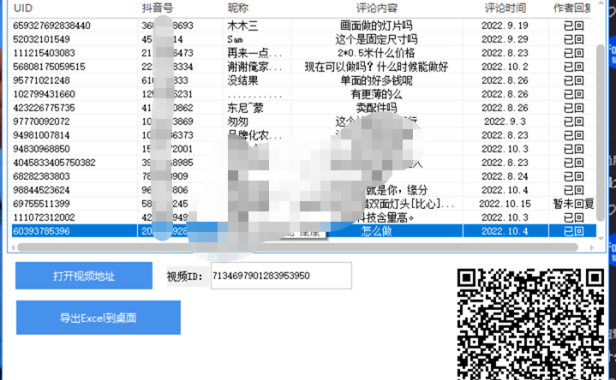Click comment 这个是固定尺寸吗
The image size is (616, 380).
point(376,39)
